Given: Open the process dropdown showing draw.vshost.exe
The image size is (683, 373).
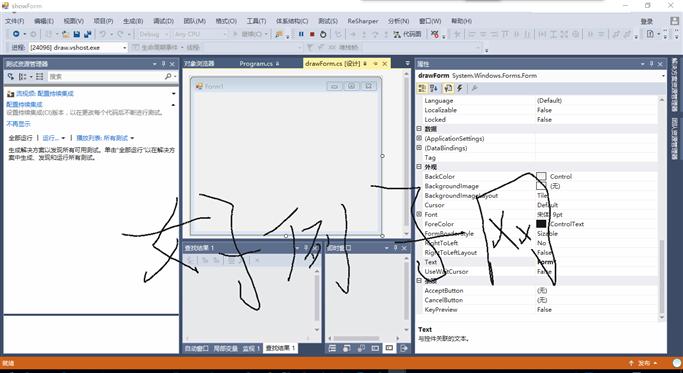Looking at the screenshot, I should click(x=125, y=47).
